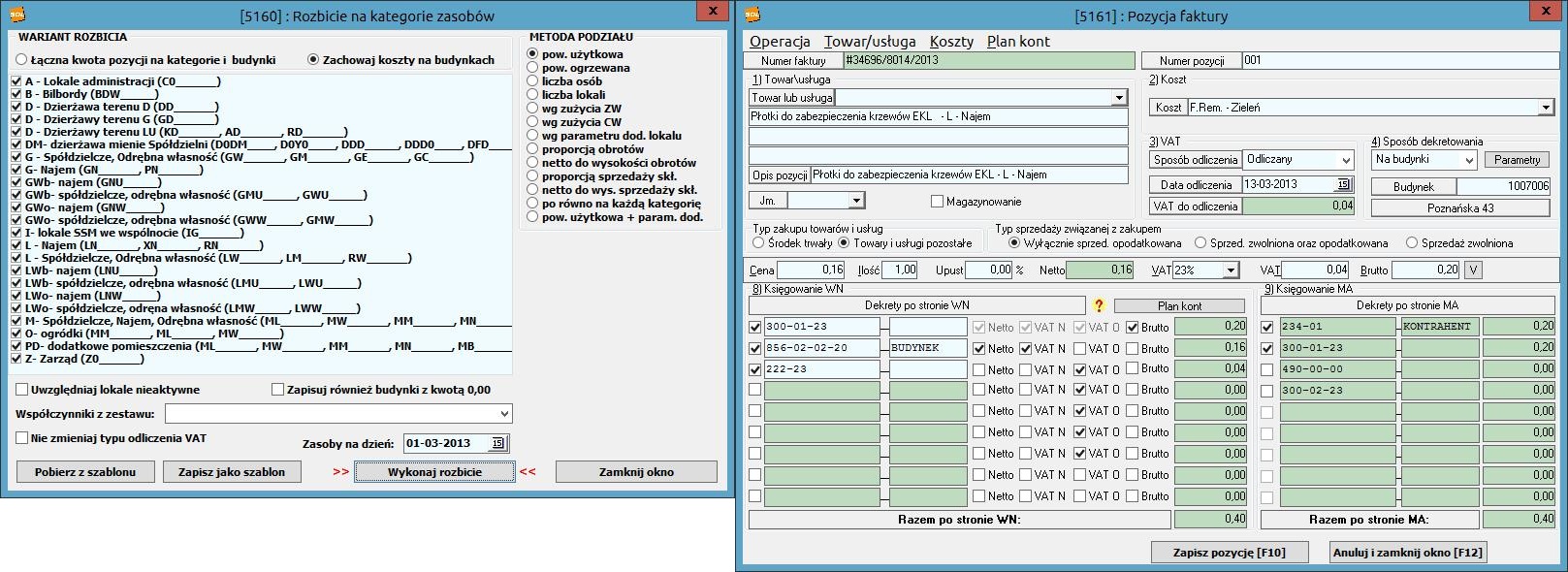Open calendar picker for Zasoby na dzień date

[x=498, y=444]
